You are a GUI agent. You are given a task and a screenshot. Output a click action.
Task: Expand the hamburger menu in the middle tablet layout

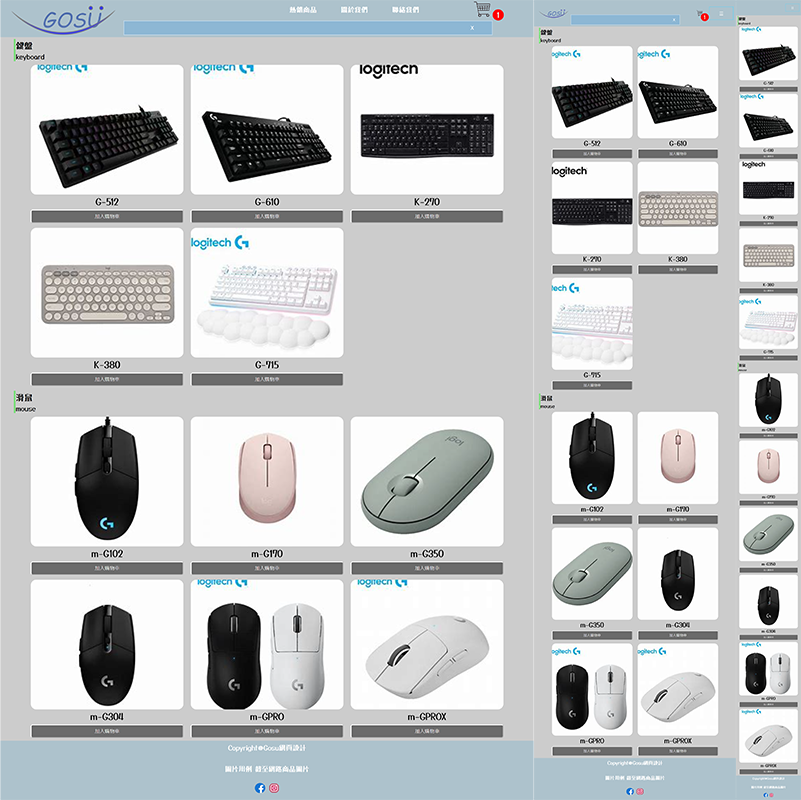pos(721,14)
